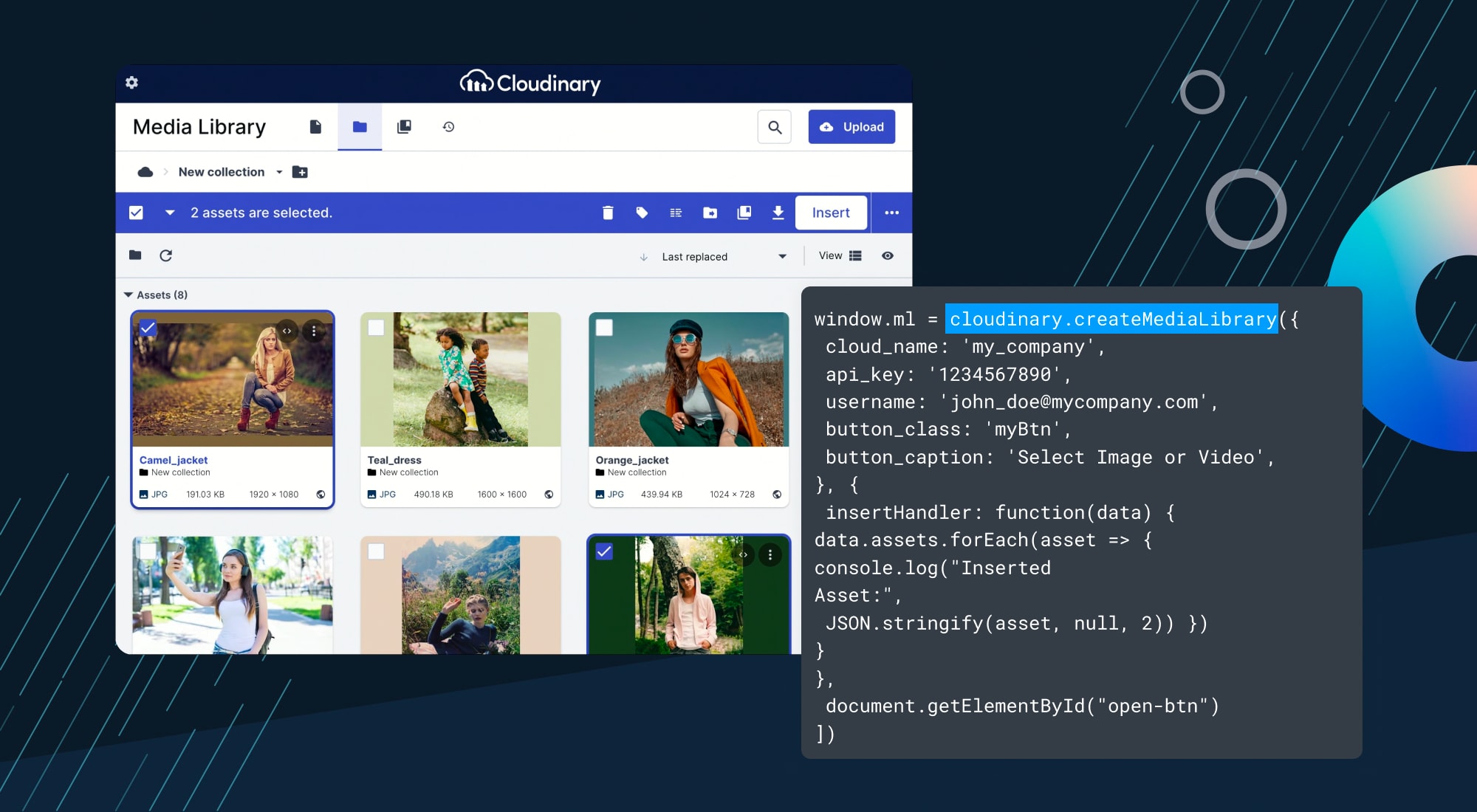Select the Teal_dress asset checkbox
This screenshot has height=812, width=1477.
point(377,326)
